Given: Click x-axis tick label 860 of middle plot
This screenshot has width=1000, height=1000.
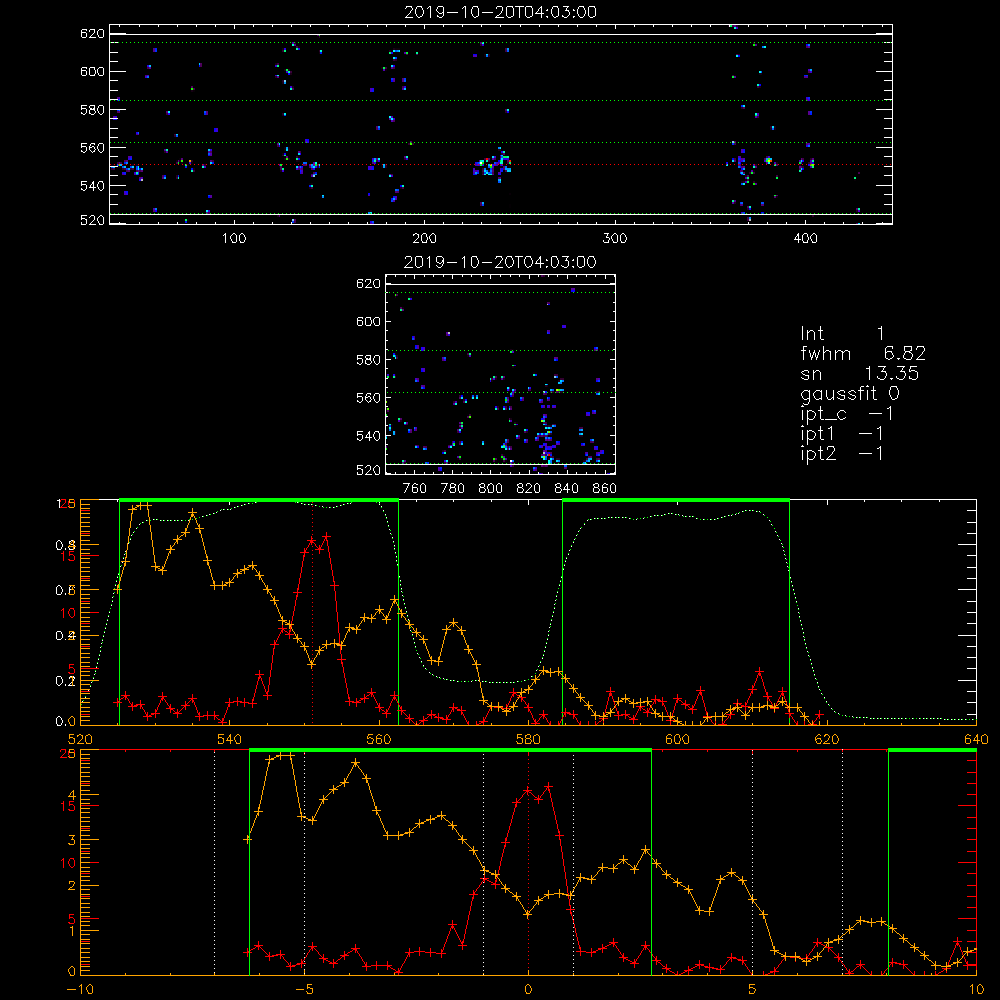Looking at the screenshot, I should click(x=605, y=489).
